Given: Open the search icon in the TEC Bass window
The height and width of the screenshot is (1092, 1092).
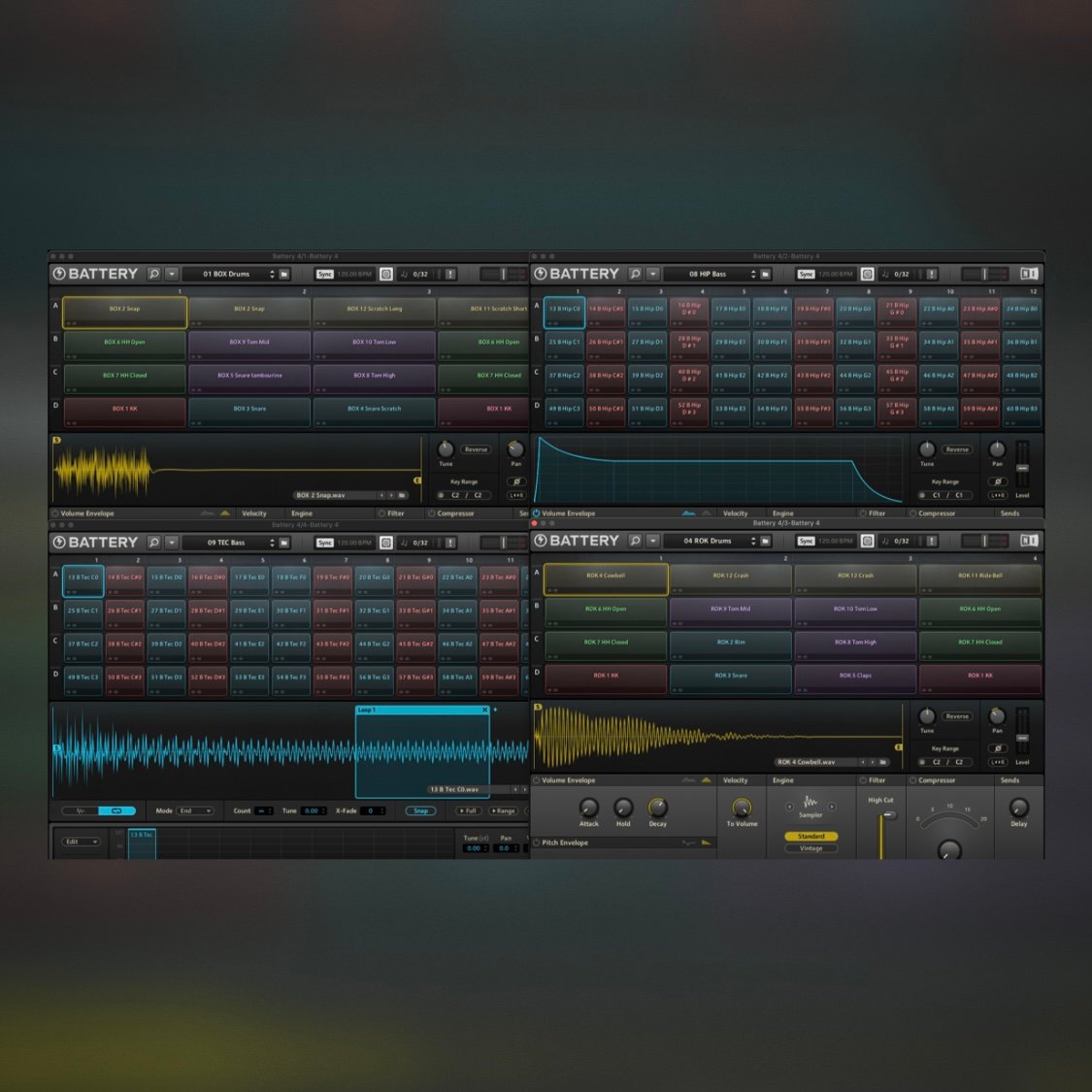Looking at the screenshot, I should [154, 542].
